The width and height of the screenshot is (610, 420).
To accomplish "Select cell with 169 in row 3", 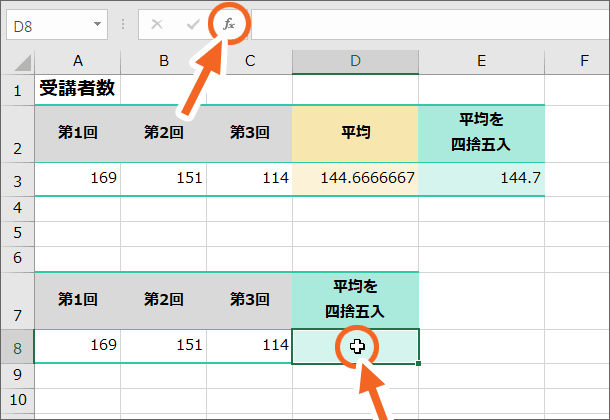I will pyautogui.click(x=78, y=179).
